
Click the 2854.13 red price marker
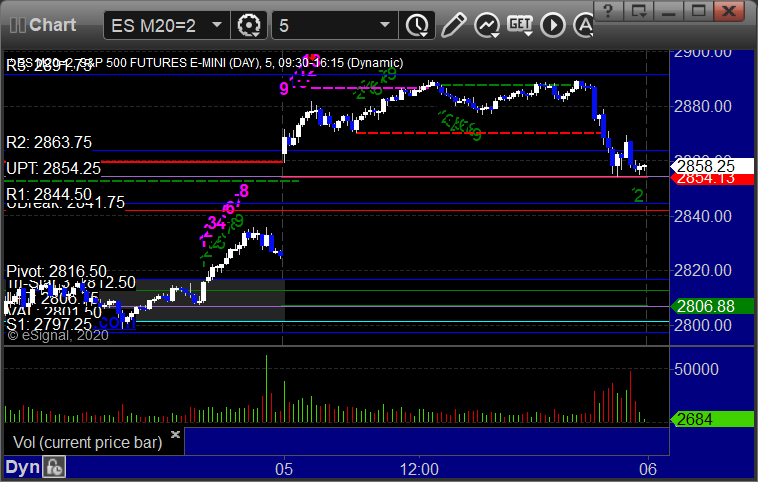point(711,179)
